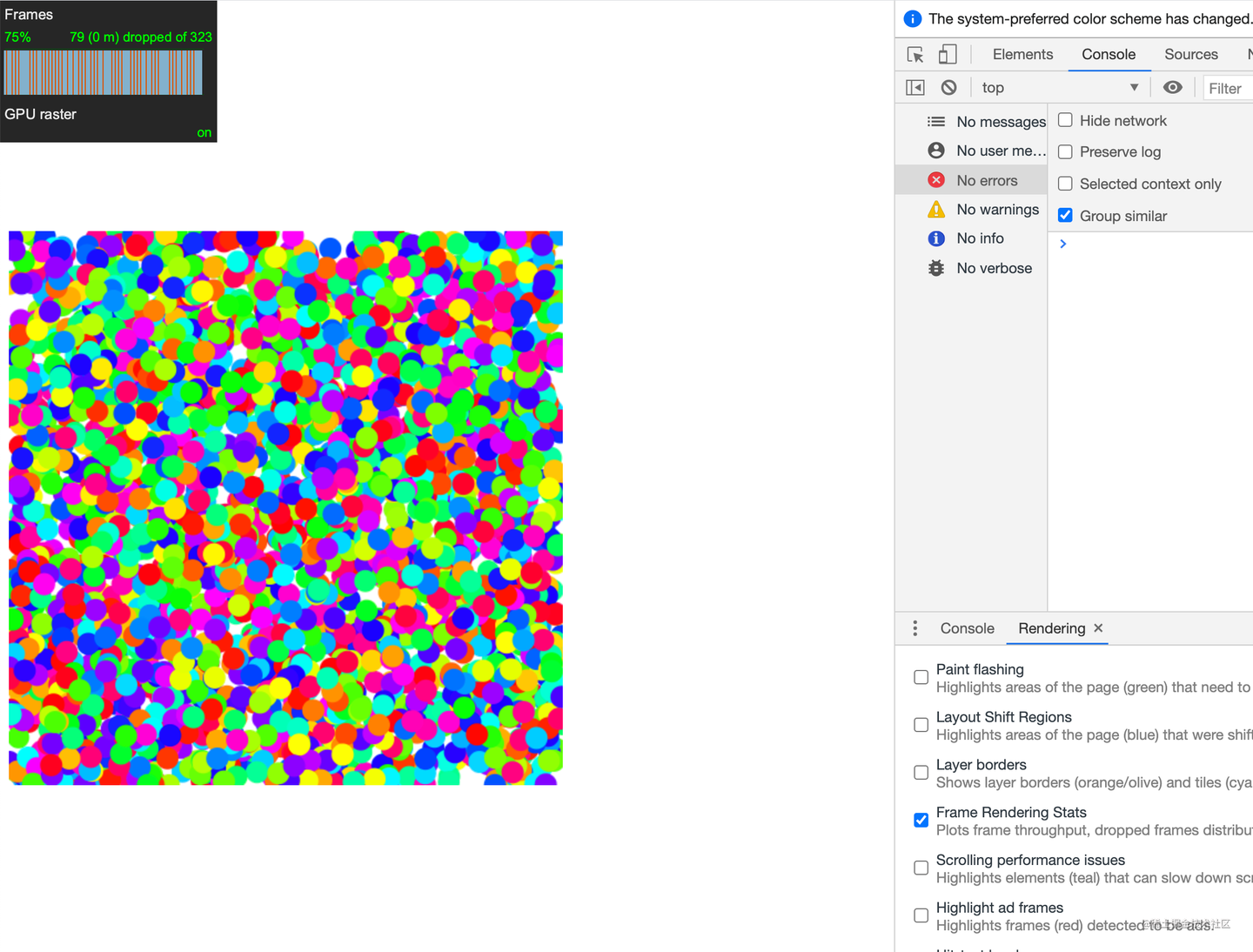Check Selected context only
The width and height of the screenshot is (1253, 952).
(1065, 184)
